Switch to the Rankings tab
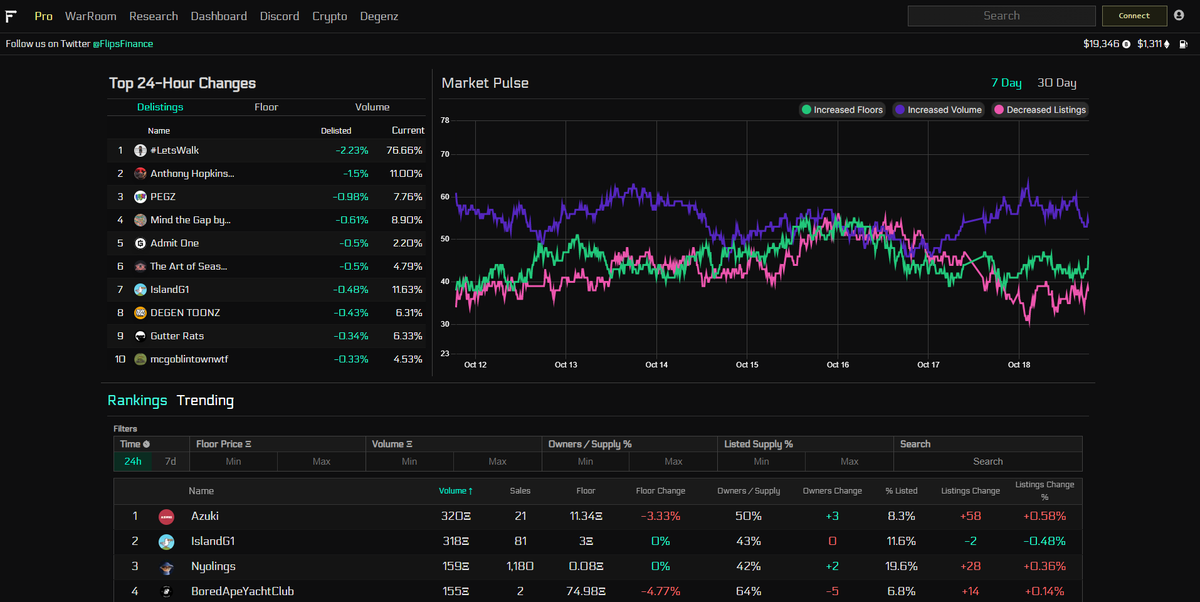The height and width of the screenshot is (602, 1200). click(x=137, y=400)
